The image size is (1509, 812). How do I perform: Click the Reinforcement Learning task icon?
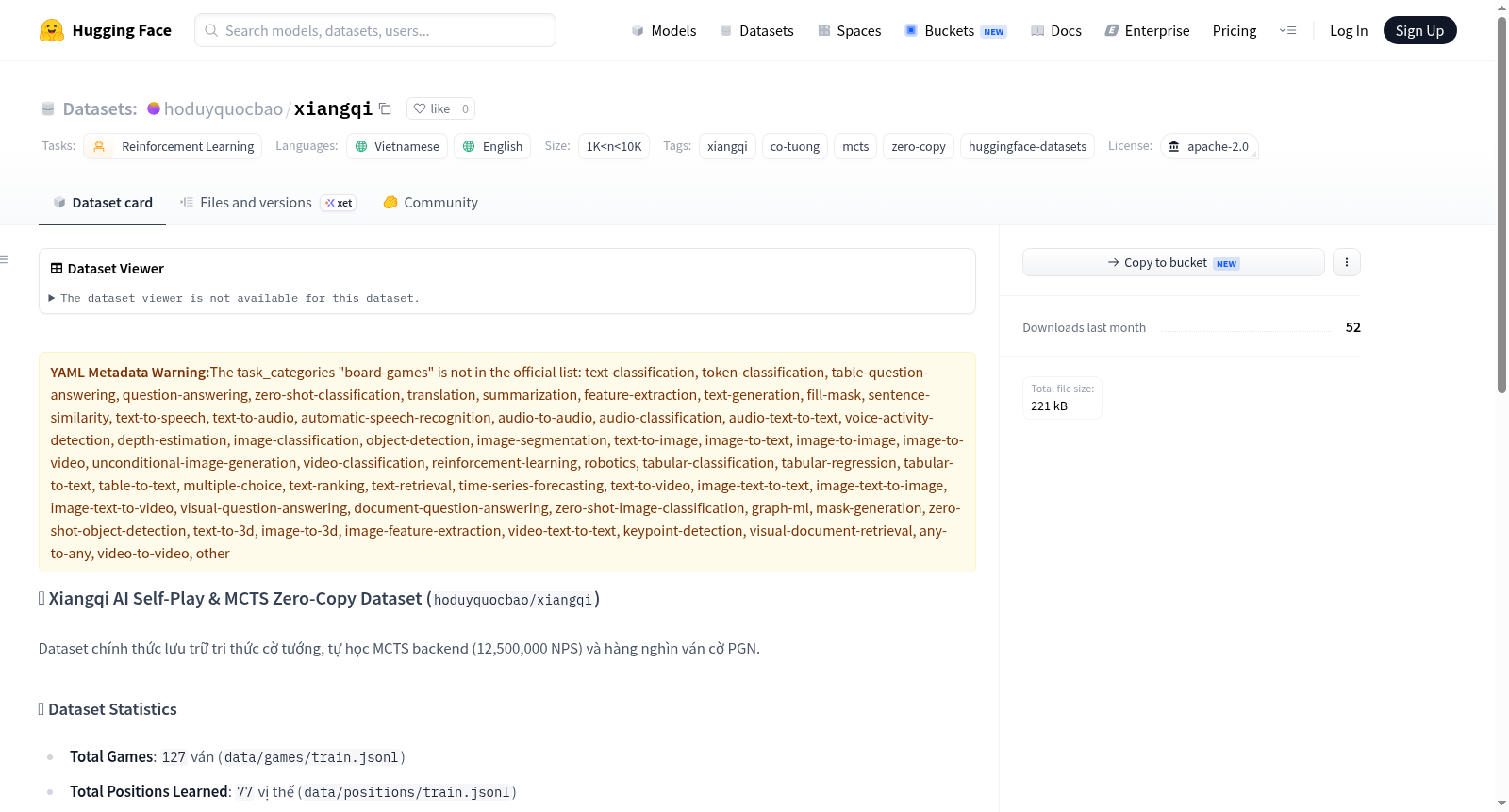coord(99,146)
